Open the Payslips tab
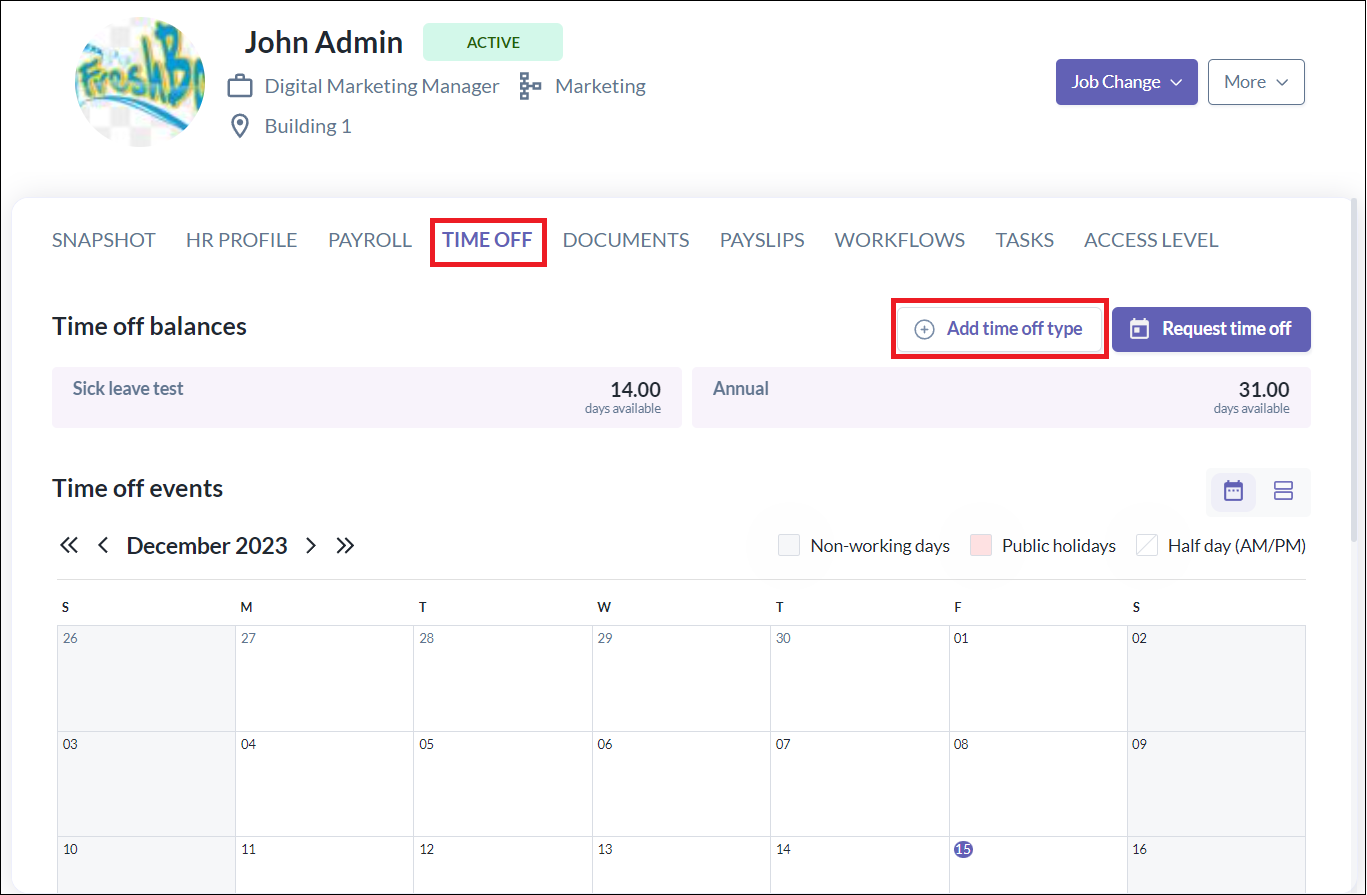The height and width of the screenshot is (895, 1367). point(762,240)
